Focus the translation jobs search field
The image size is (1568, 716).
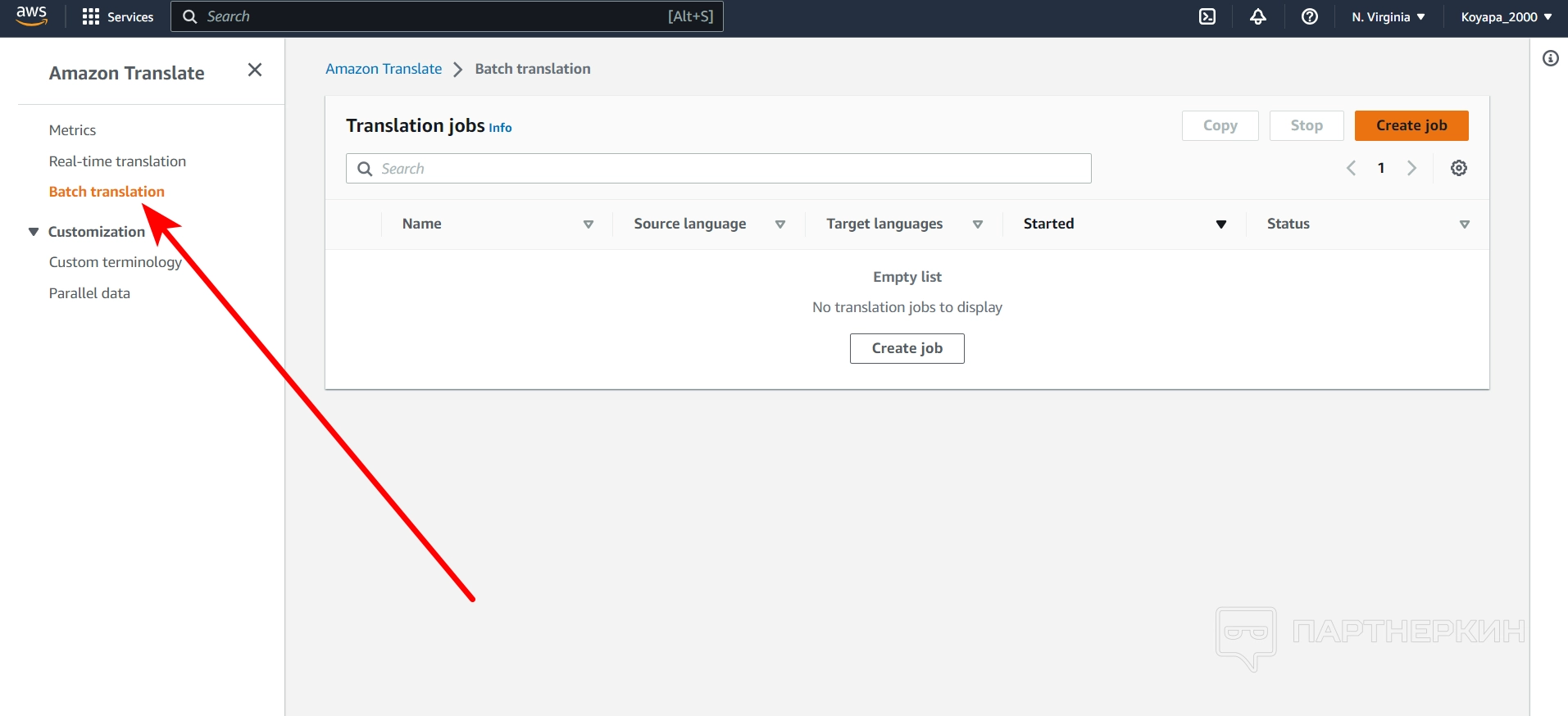719,169
